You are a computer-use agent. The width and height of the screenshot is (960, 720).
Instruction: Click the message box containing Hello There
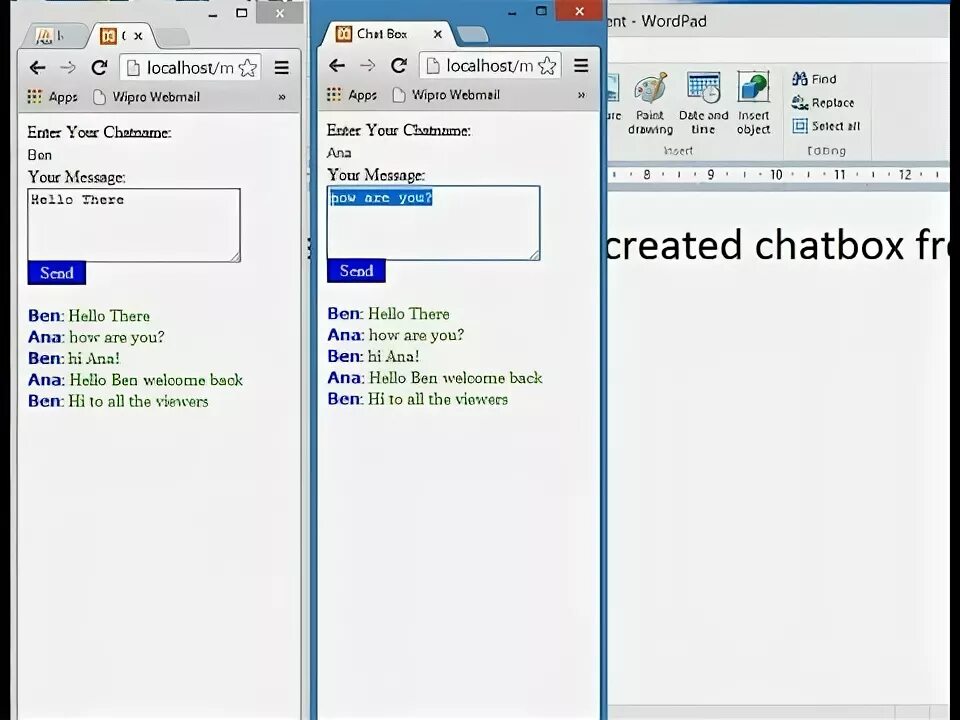tap(134, 225)
